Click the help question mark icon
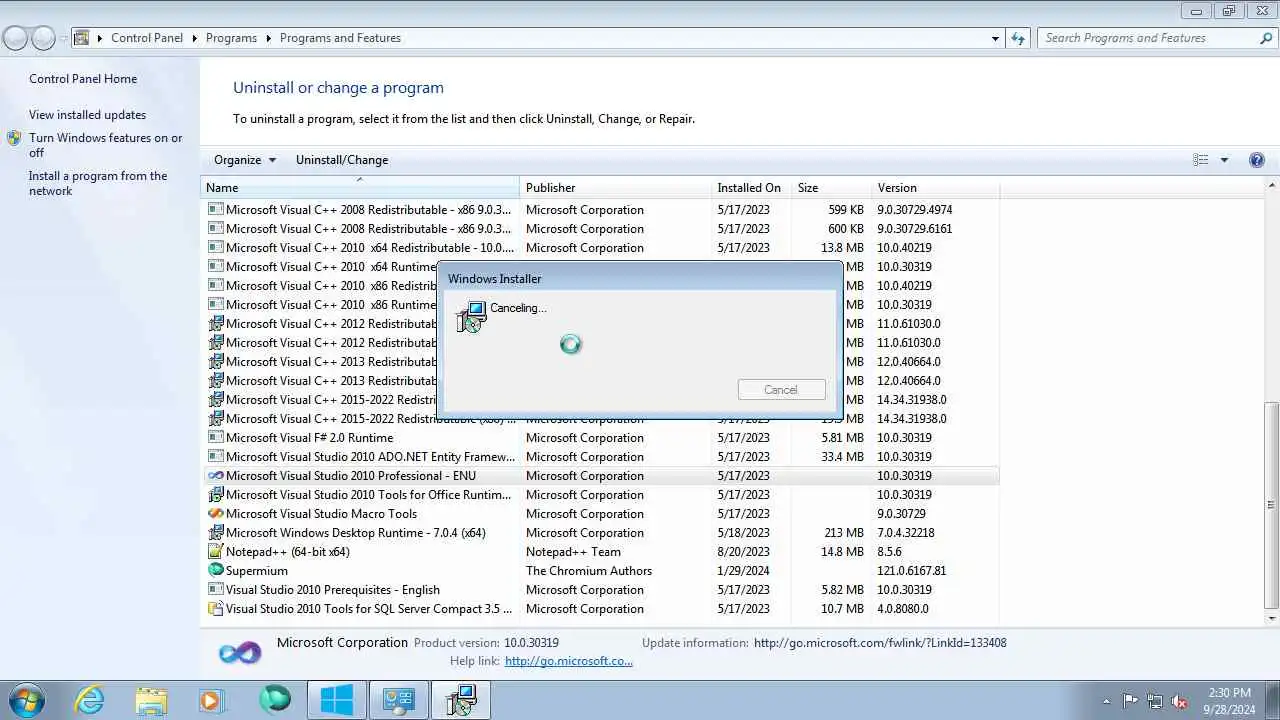Screen dimensions: 1280x720 pos(1257,160)
